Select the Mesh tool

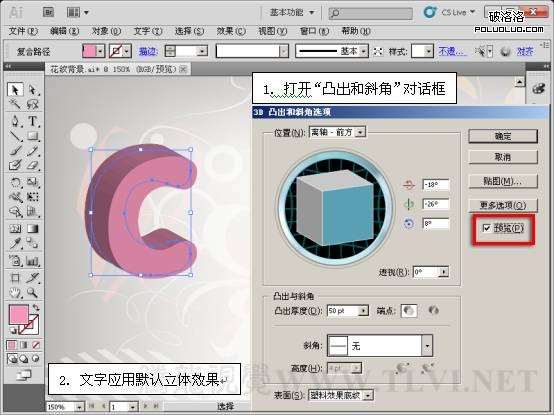pyautogui.click(x=15, y=229)
